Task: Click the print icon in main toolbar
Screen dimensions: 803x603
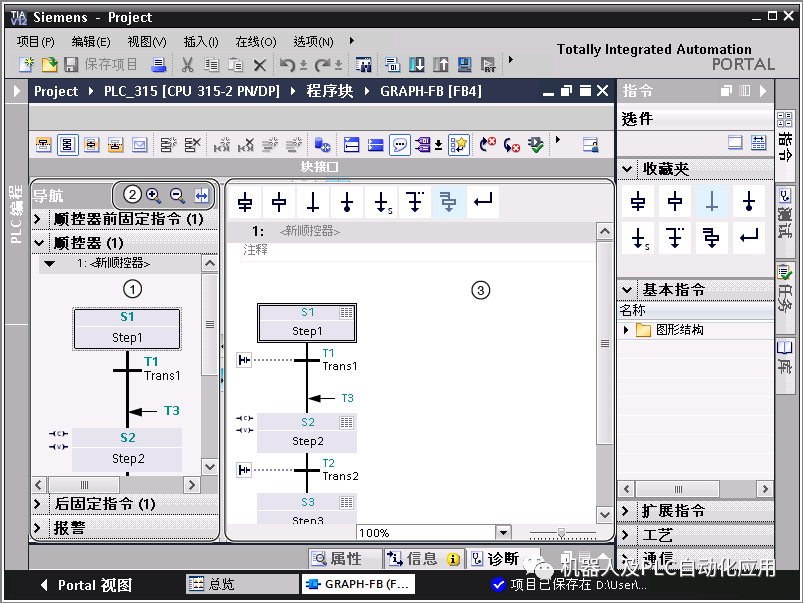Action: click(x=158, y=64)
